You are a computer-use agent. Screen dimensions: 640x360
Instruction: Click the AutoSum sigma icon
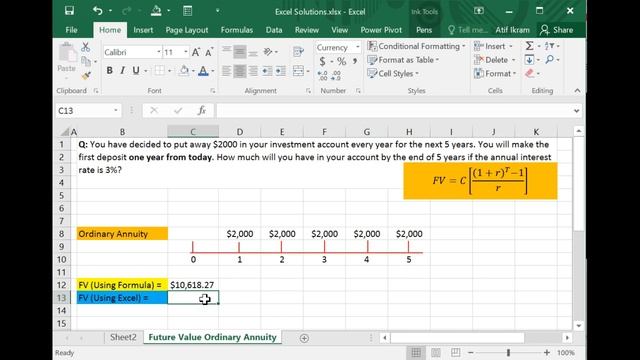point(529,46)
